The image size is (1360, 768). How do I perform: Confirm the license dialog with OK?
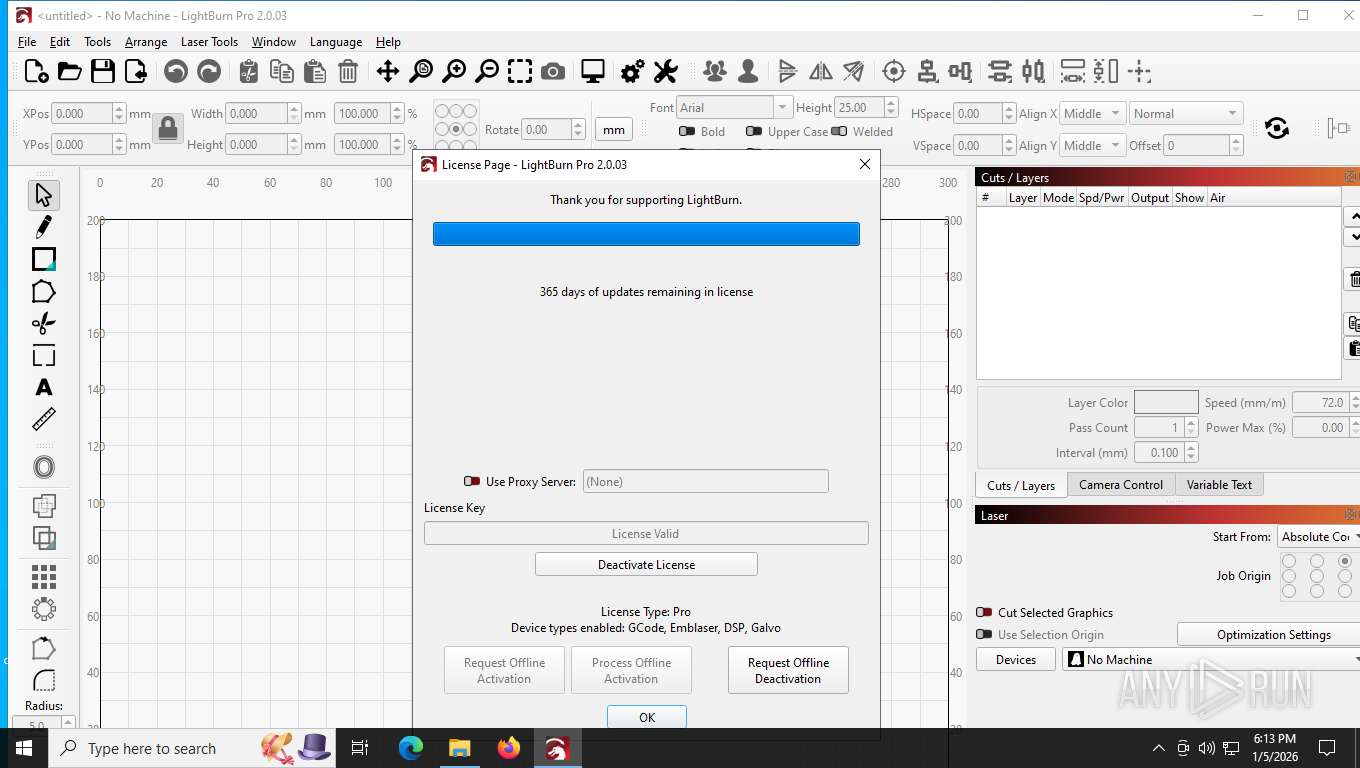point(647,717)
